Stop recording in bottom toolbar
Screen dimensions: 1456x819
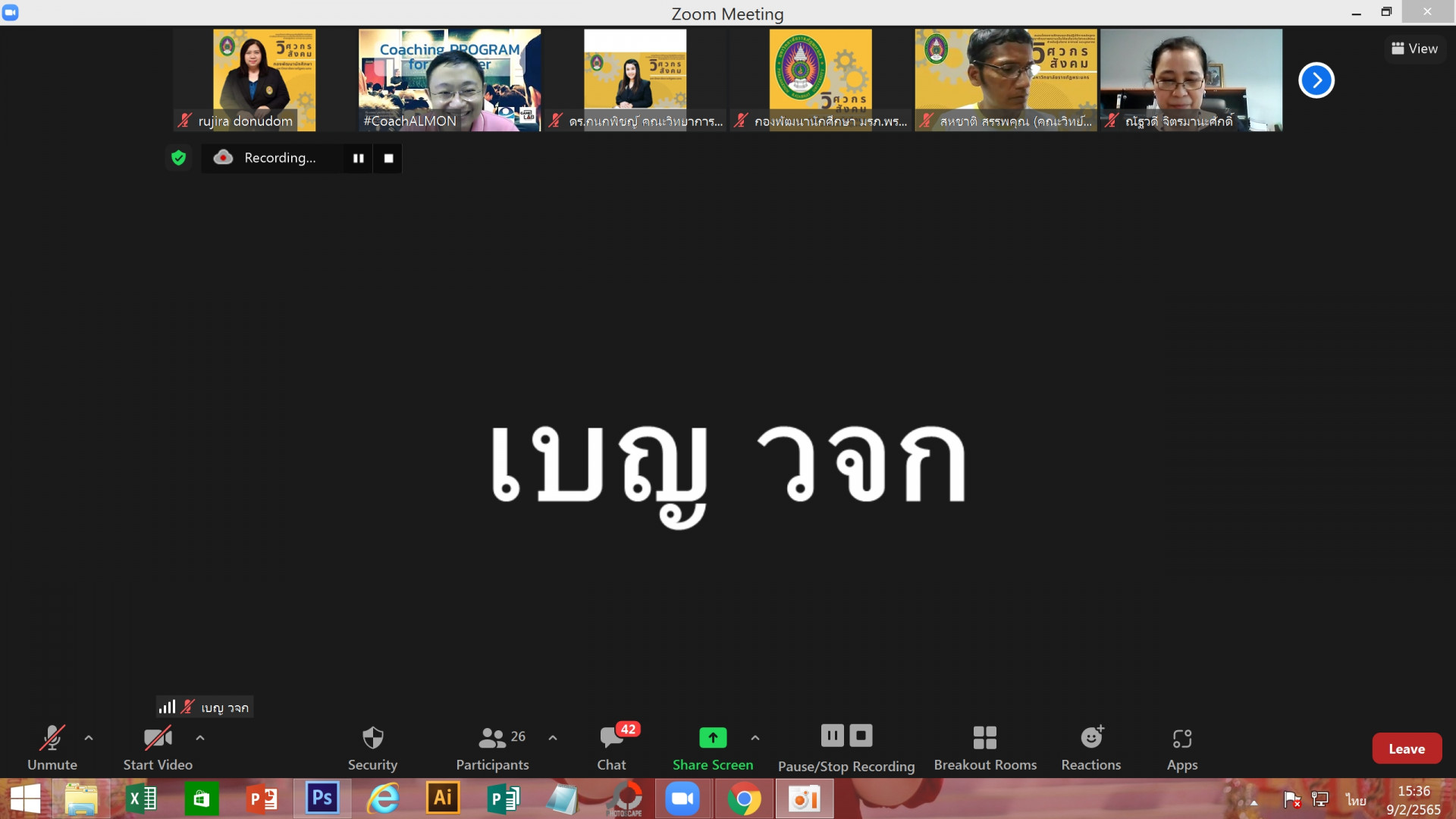tap(861, 736)
